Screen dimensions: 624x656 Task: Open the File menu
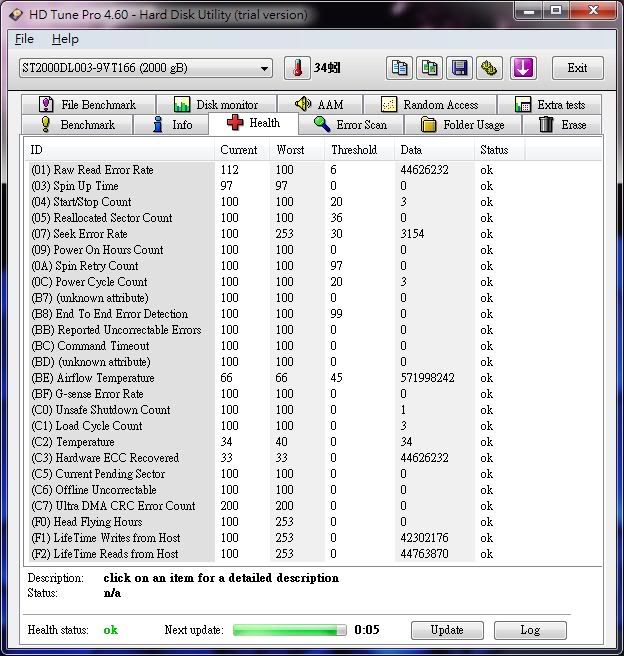click(24, 39)
